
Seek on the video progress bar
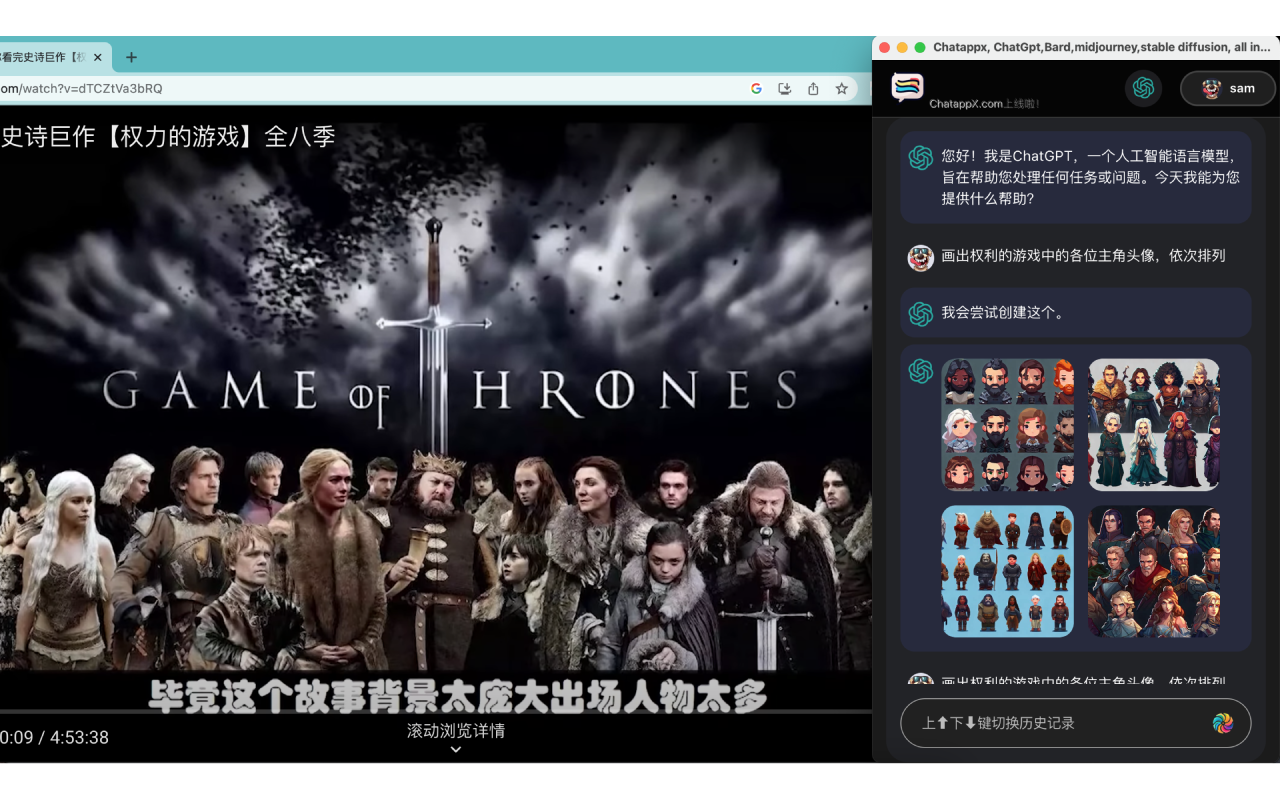click(x=436, y=712)
